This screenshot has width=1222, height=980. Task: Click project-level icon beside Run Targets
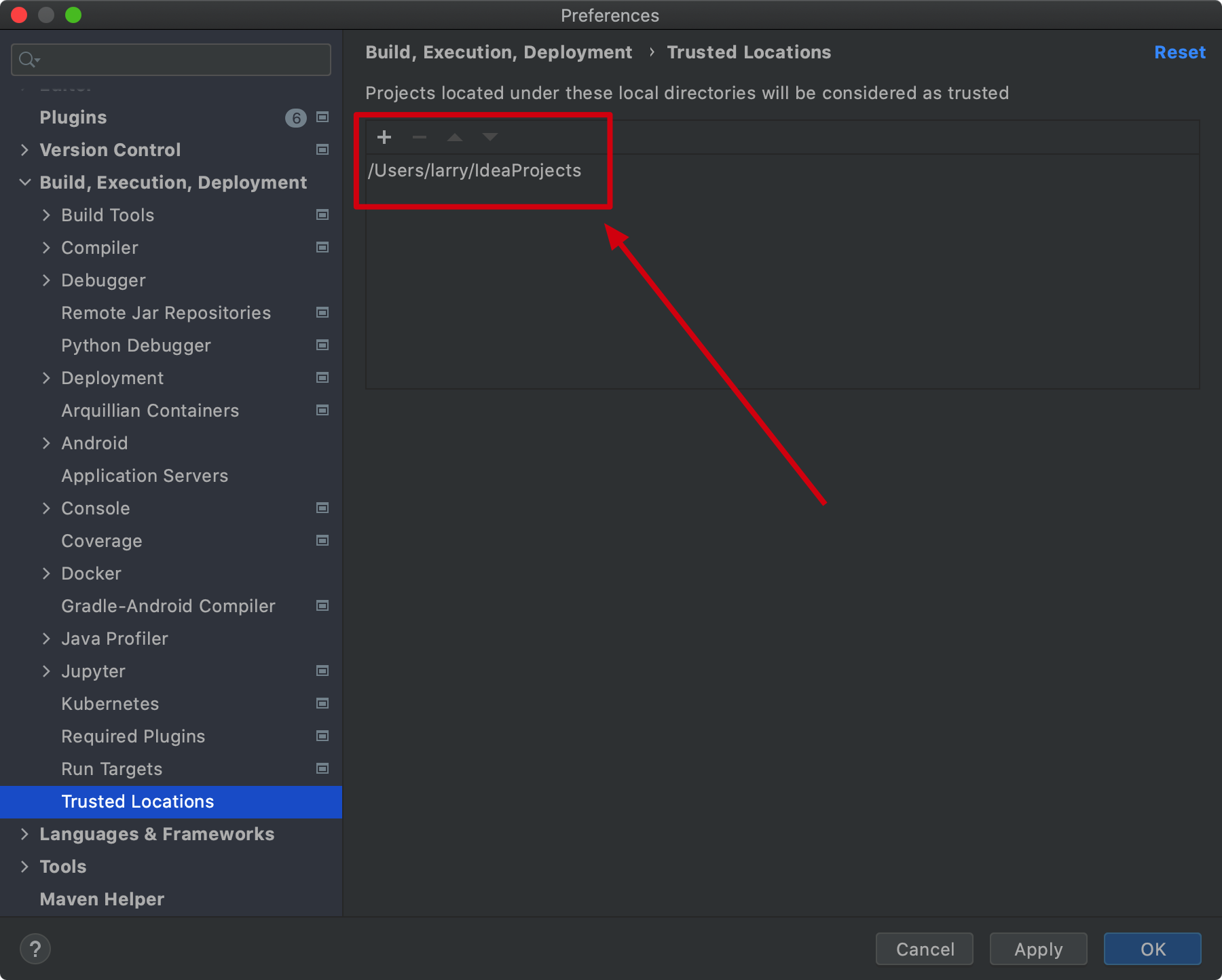322,769
